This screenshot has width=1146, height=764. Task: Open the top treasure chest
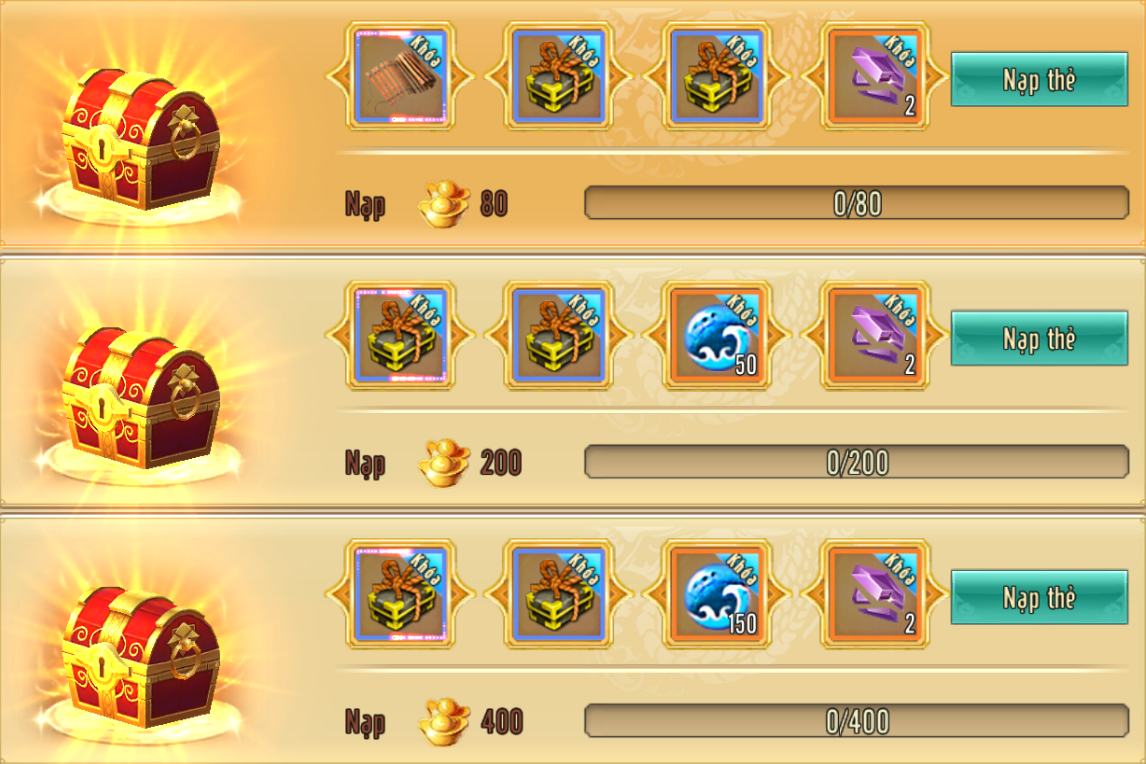click(141, 139)
